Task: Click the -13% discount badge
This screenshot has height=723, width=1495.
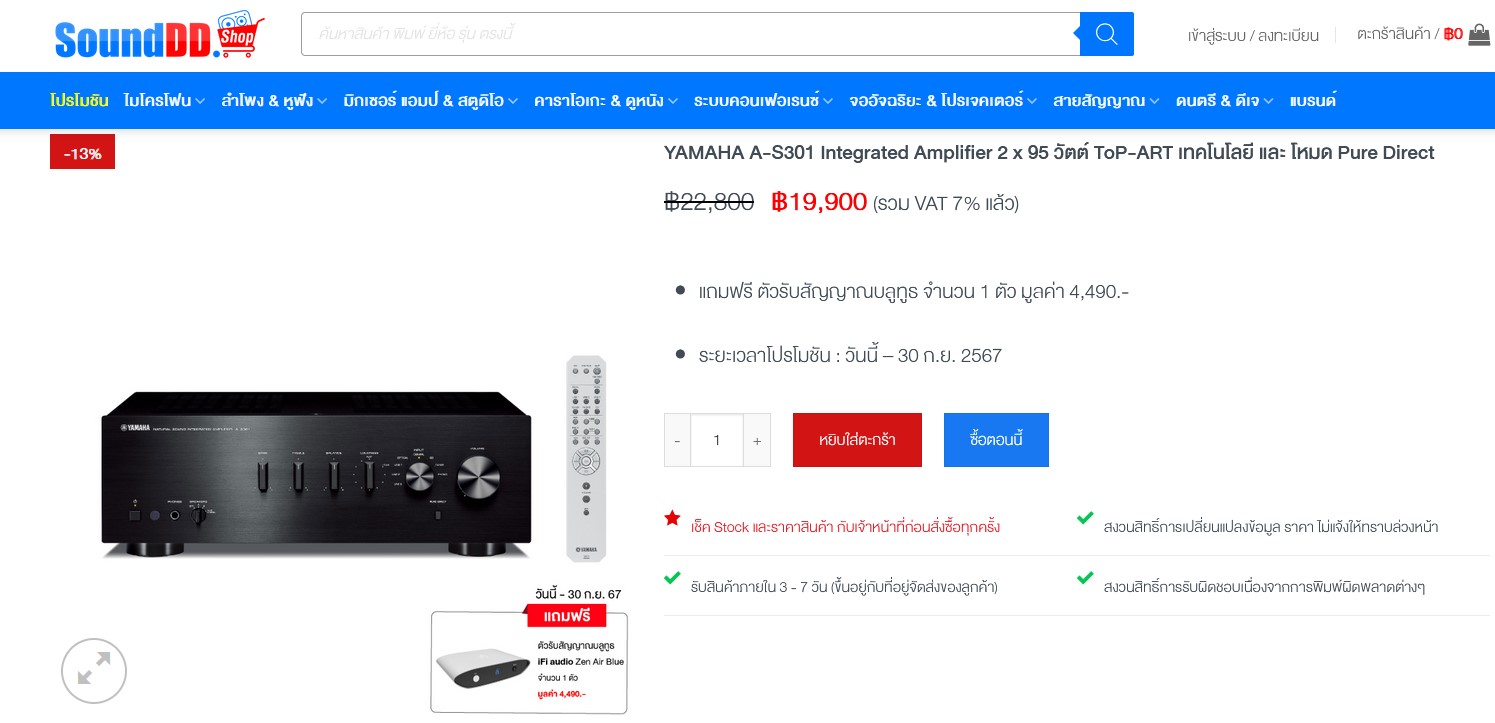Action: point(82,153)
